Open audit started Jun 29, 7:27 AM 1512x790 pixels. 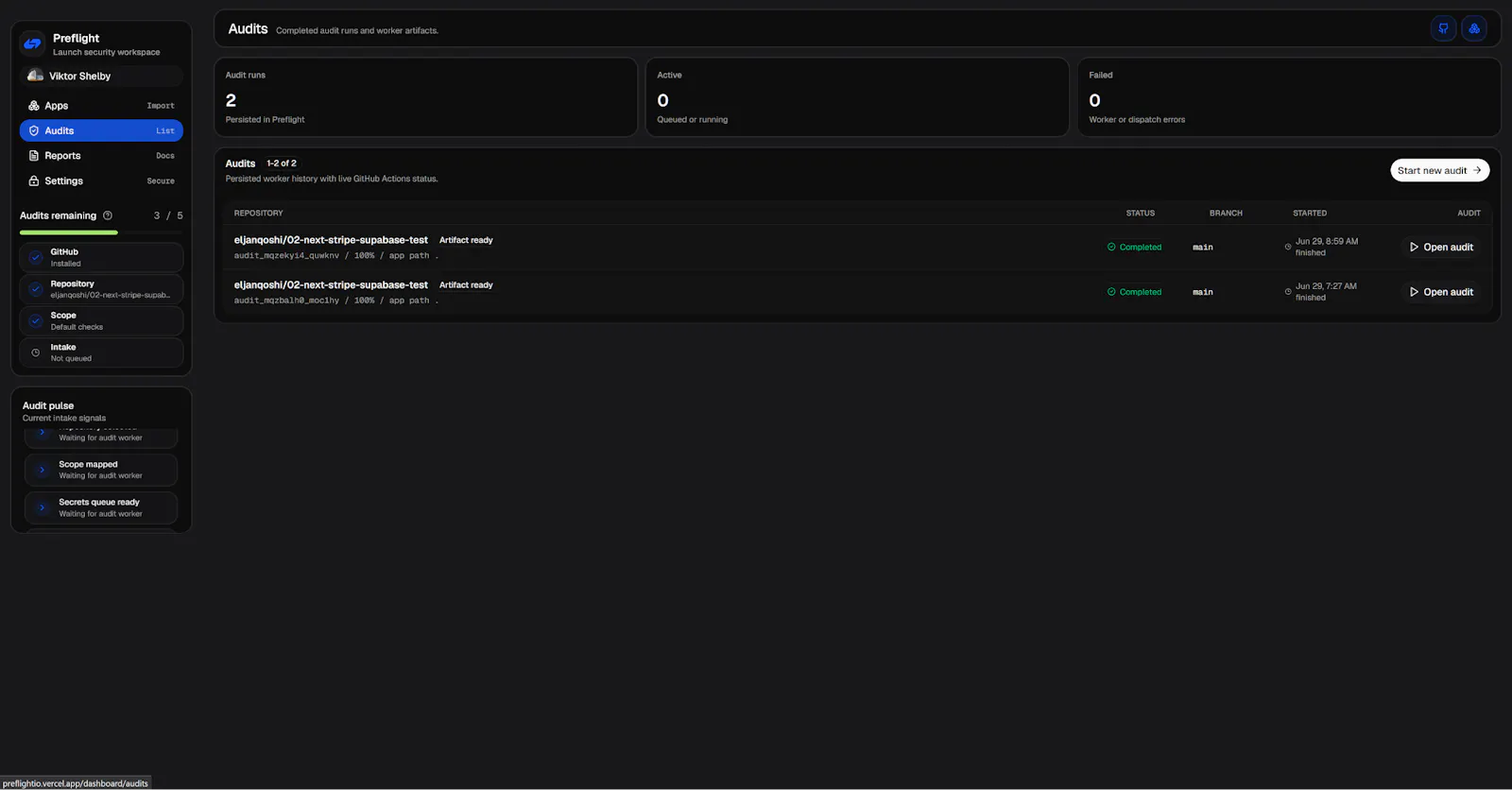[x=1441, y=292]
